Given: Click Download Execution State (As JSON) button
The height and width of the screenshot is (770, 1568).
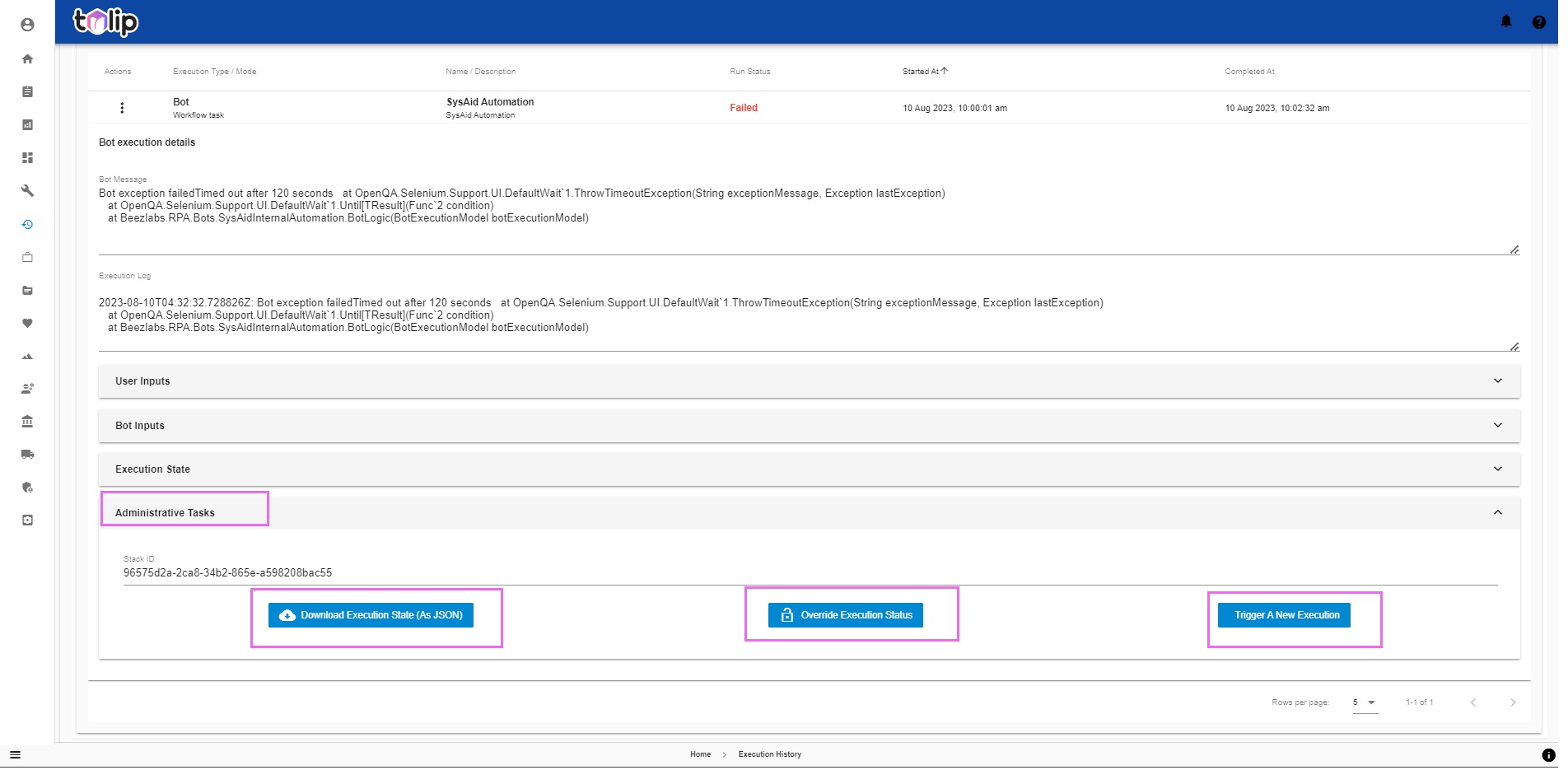Looking at the screenshot, I should [371, 615].
